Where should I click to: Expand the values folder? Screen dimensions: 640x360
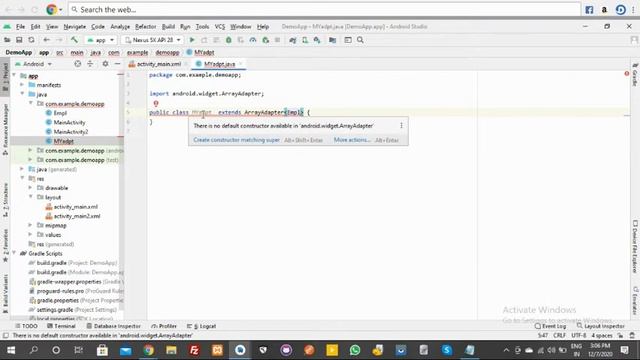(31, 235)
